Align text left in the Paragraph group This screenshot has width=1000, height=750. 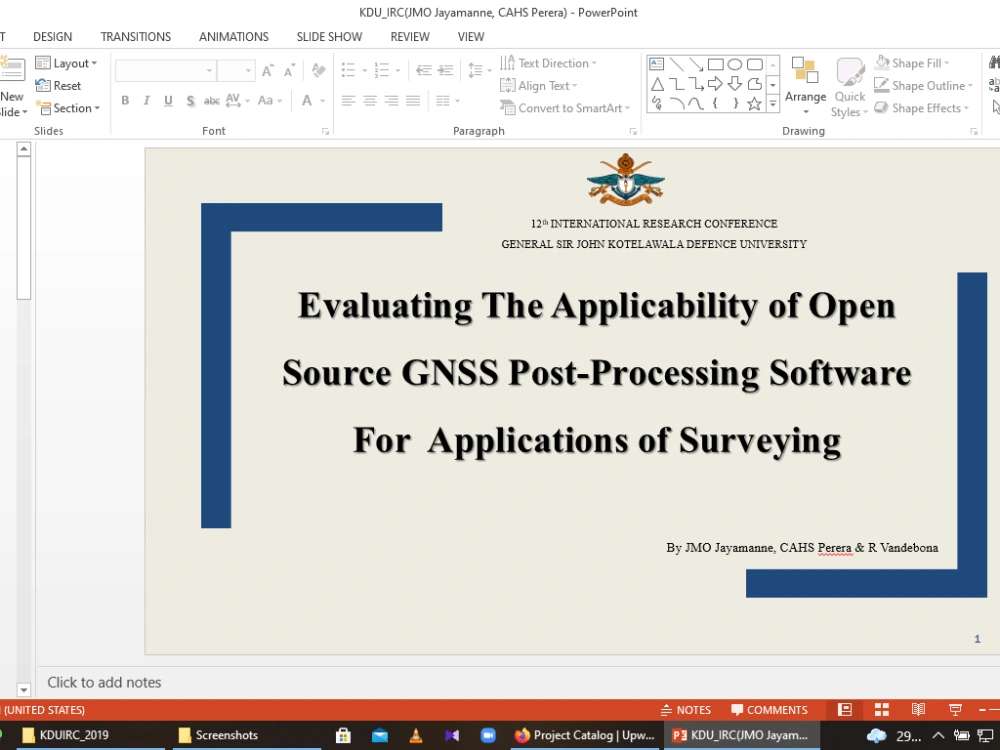[348, 101]
